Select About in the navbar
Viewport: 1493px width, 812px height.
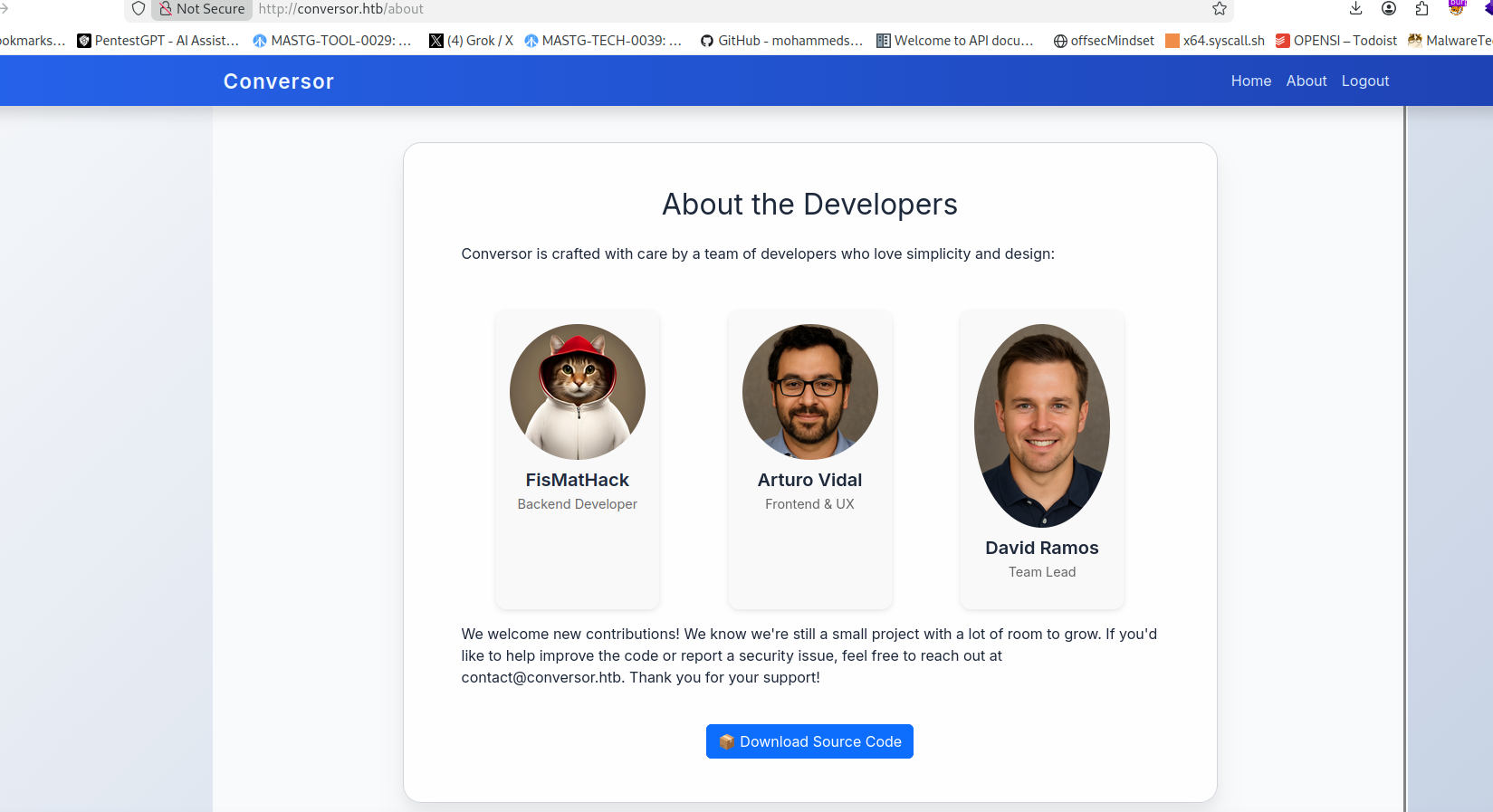click(1306, 81)
